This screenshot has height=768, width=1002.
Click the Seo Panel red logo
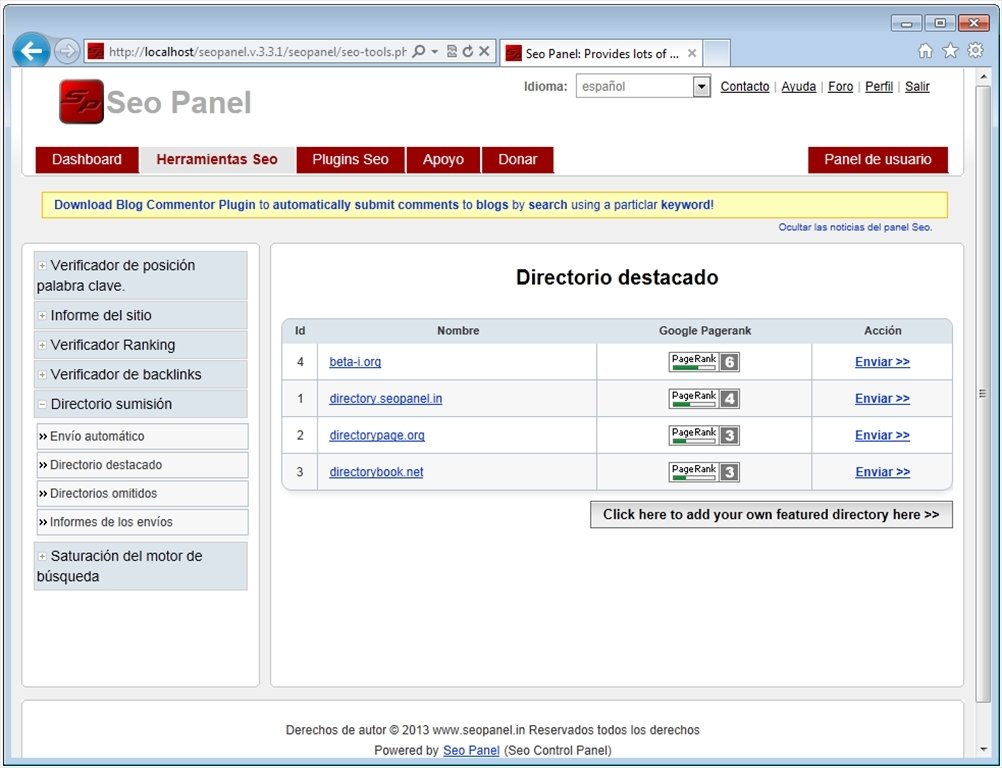click(x=81, y=101)
